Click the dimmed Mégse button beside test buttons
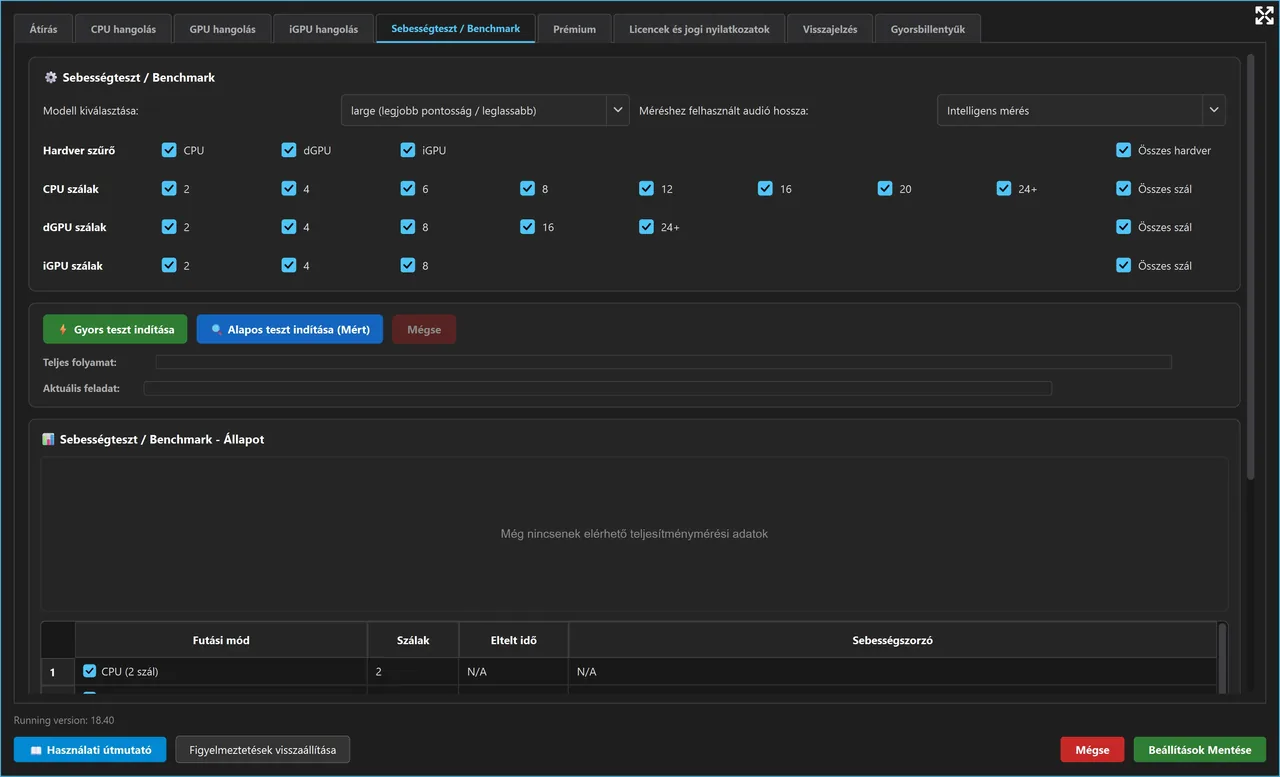1280x777 pixels. [x=424, y=329]
